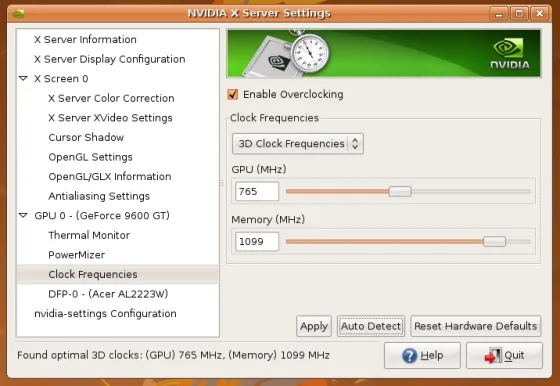Viewport: 560px width, 386px height.
Task: Select GPU 0 - (GeForce 9600 GT)
Action: (x=102, y=216)
